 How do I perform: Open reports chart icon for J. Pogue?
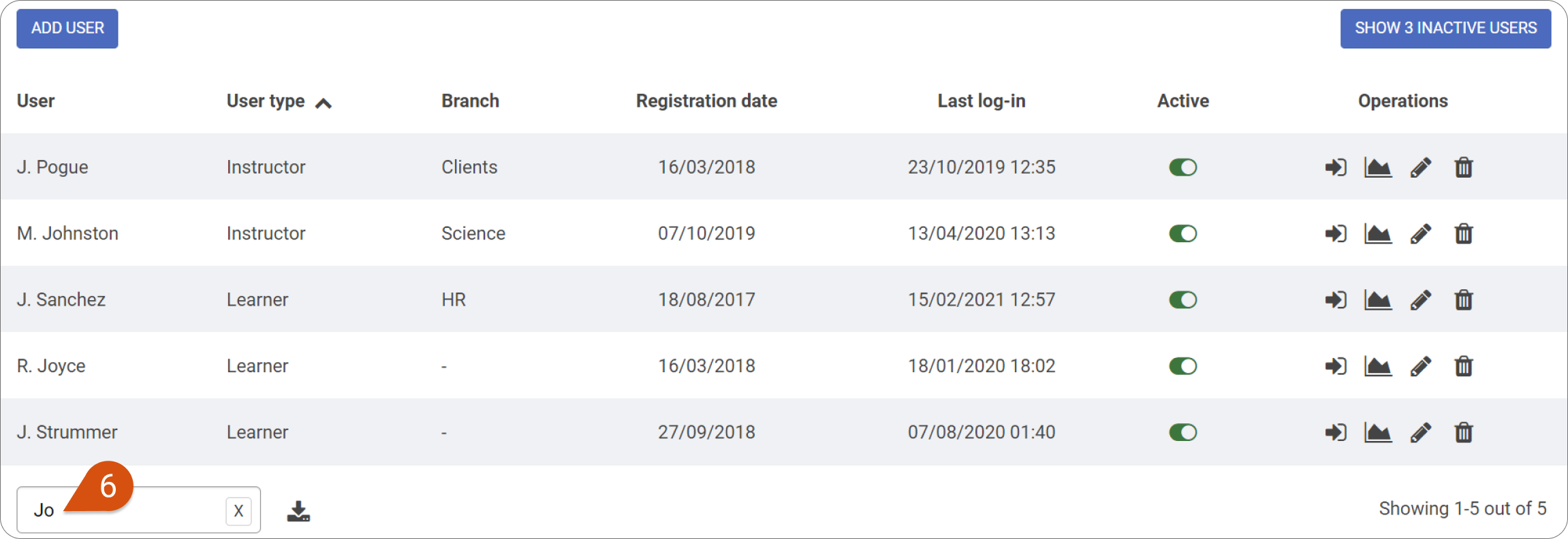(x=1378, y=167)
